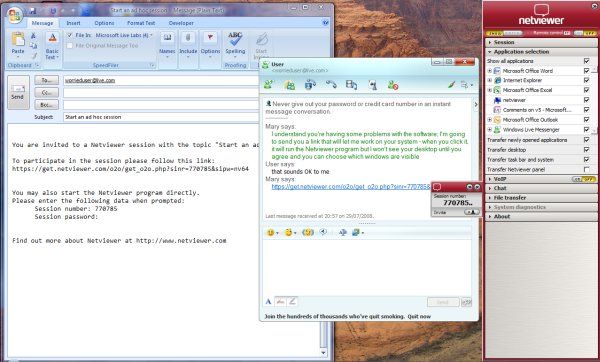This screenshot has height=362, width=600.
Task: Switch the VoIP on/off toggle
Action: [584, 179]
